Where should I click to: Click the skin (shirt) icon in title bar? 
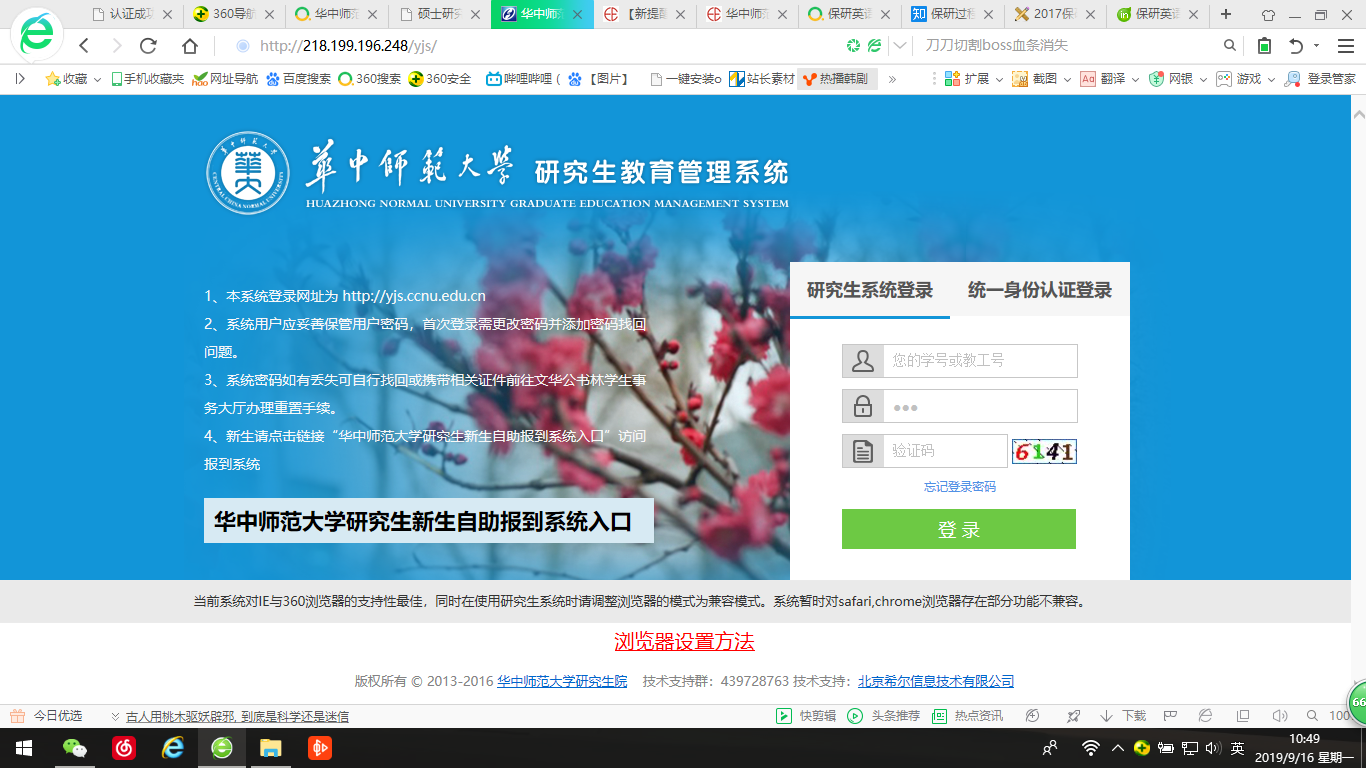(x=1268, y=15)
